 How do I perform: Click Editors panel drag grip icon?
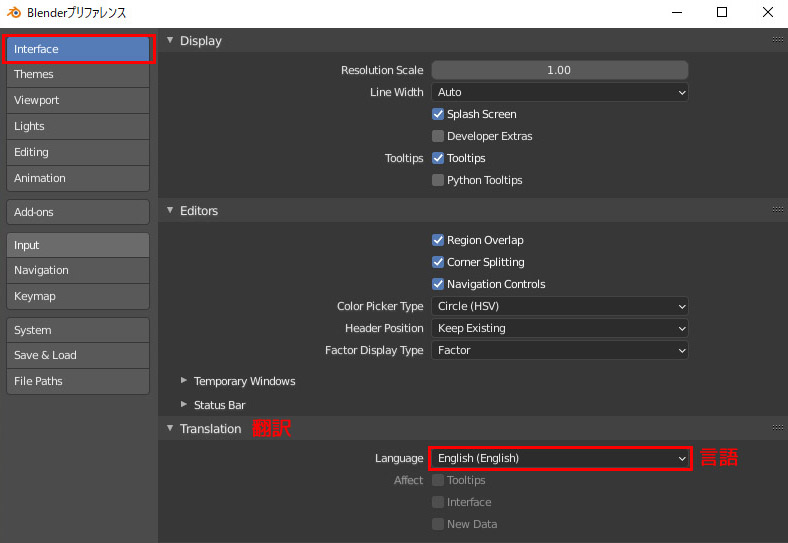coord(777,210)
